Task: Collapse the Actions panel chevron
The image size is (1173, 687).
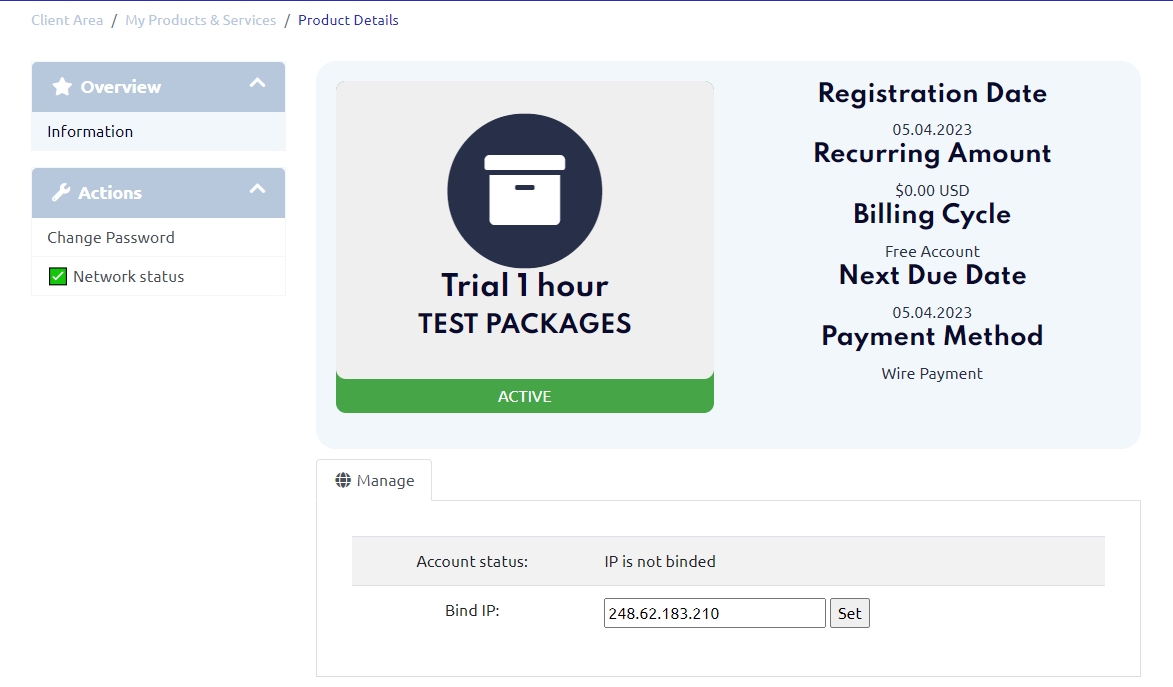Action: pyautogui.click(x=257, y=189)
